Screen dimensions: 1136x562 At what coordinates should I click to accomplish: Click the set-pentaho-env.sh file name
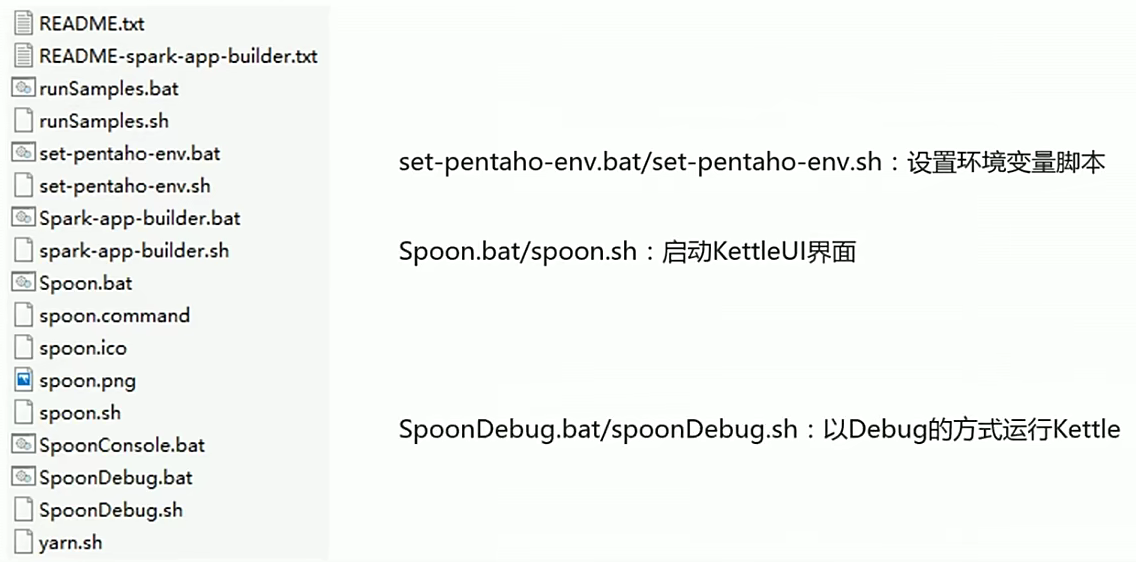[125, 185]
